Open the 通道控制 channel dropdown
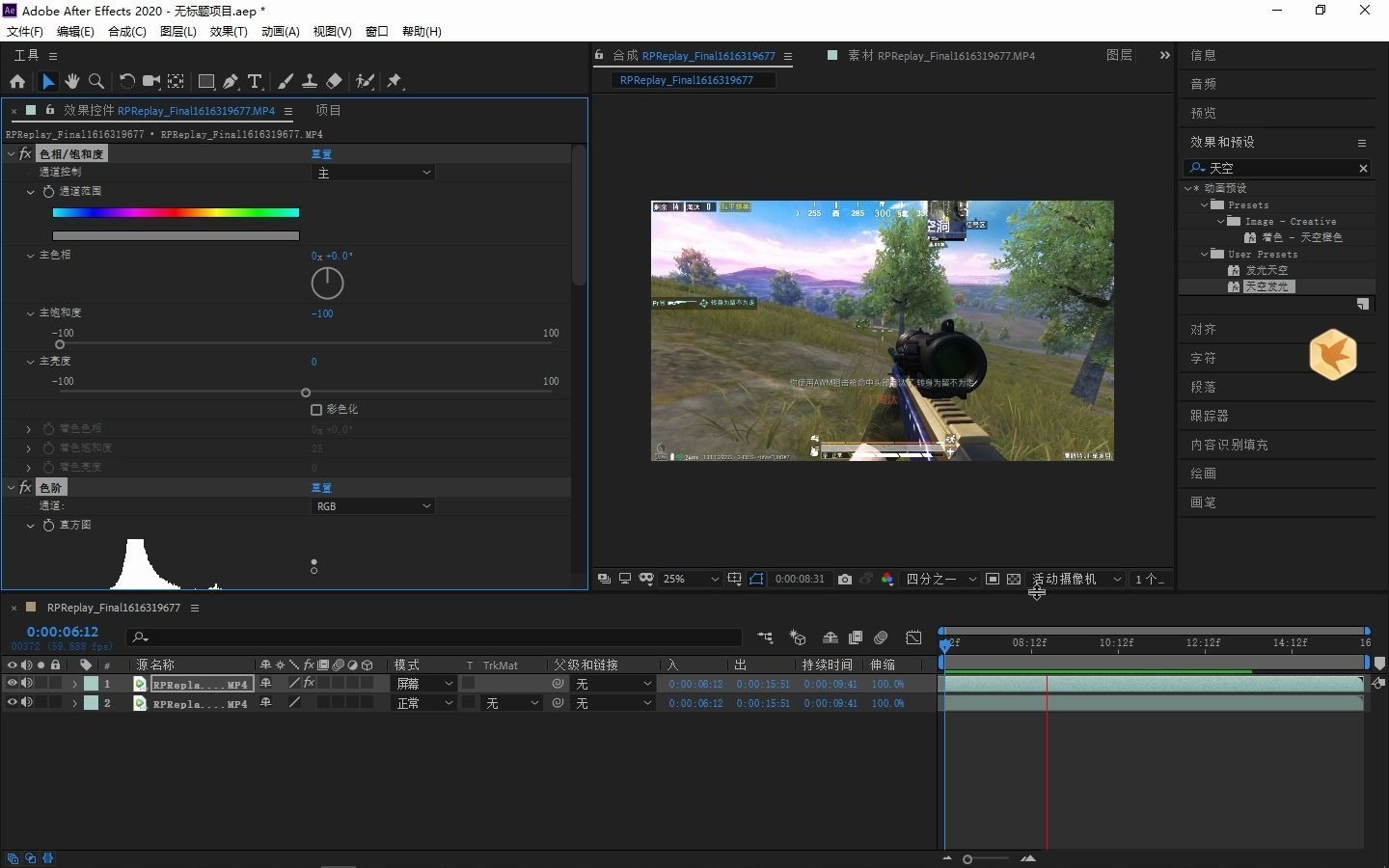The width and height of the screenshot is (1389, 868). click(373, 173)
